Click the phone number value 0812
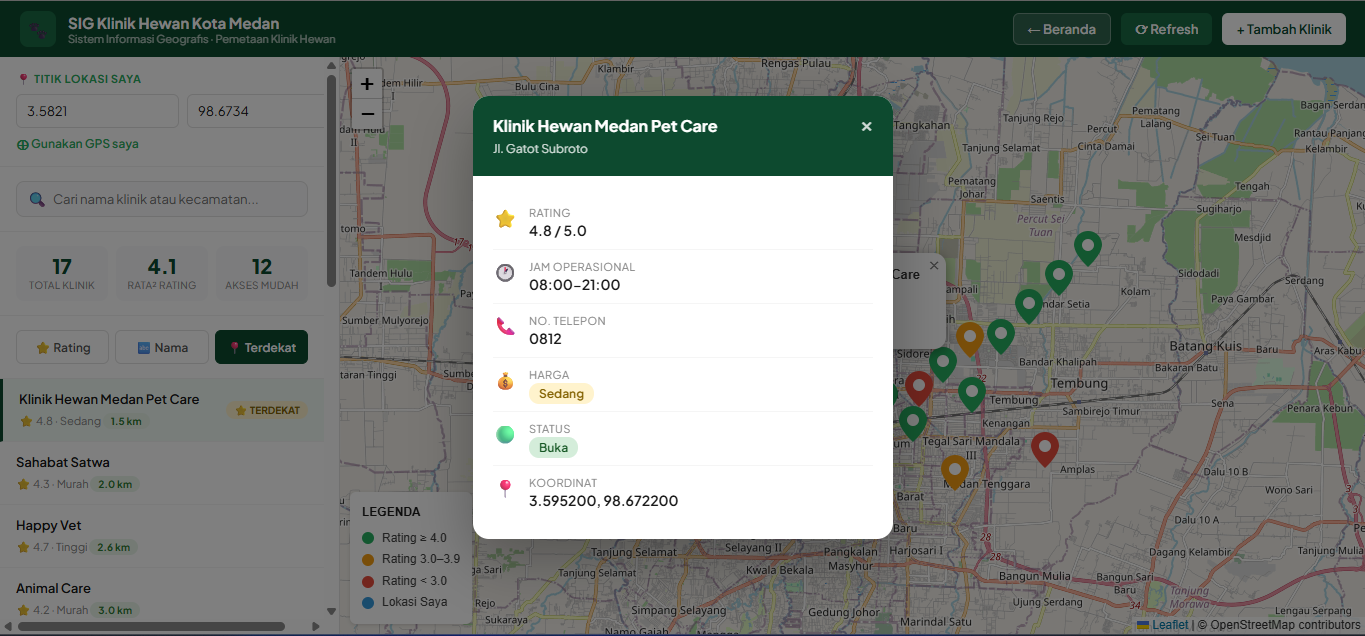This screenshot has height=636, width=1365. point(546,339)
